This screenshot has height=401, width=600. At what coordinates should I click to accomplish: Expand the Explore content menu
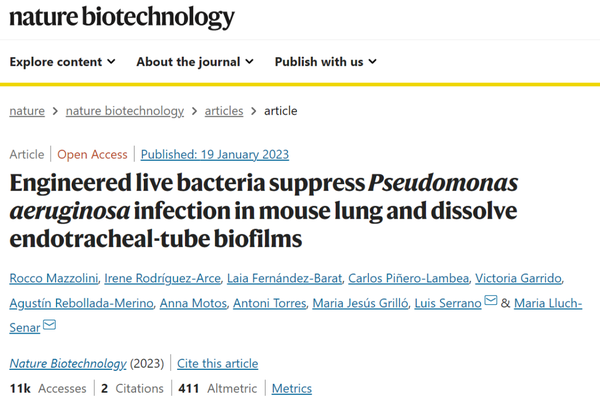(62, 61)
